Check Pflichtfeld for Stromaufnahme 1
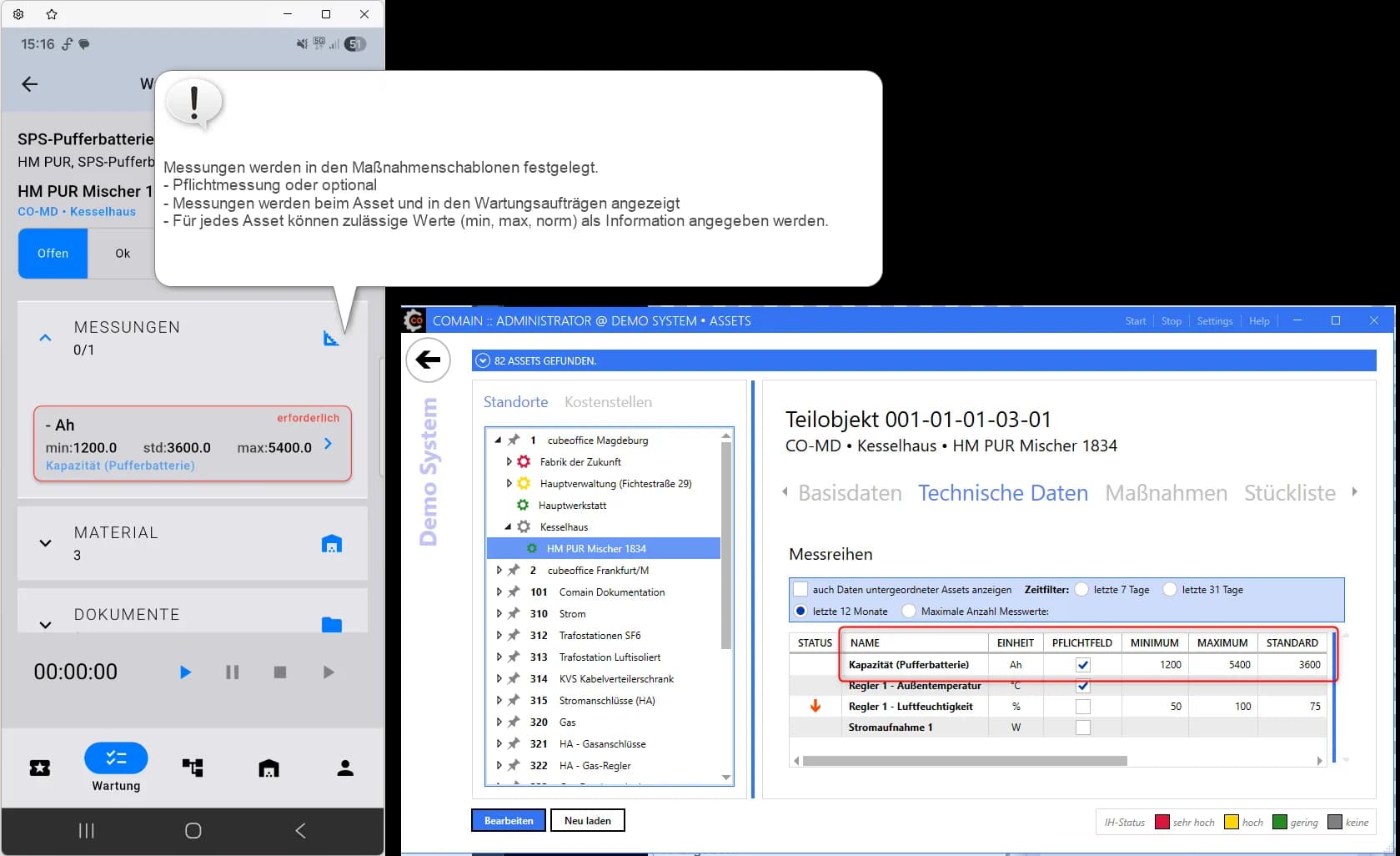 tap(1082, 727)
